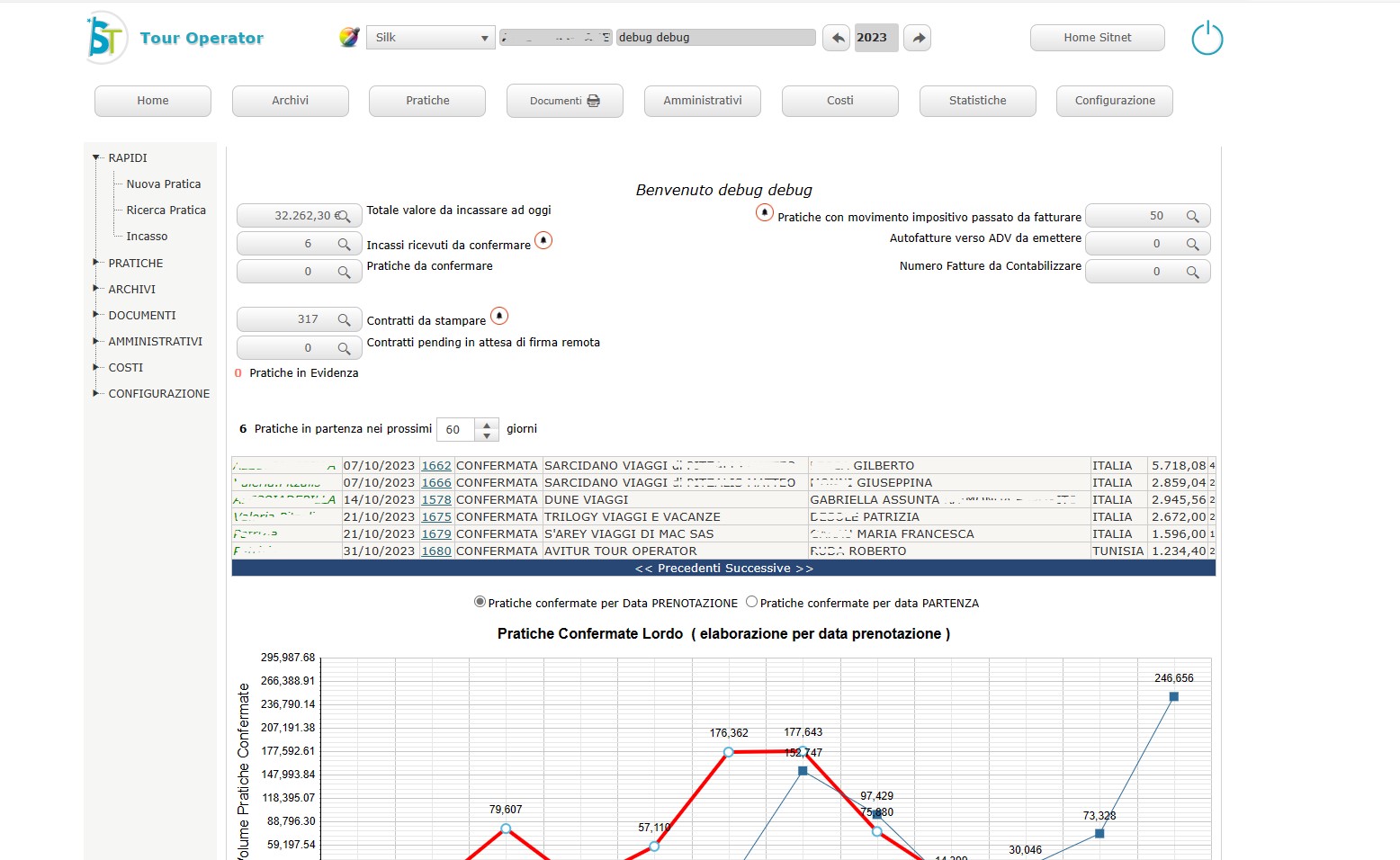Increase days stepper up arrow
This screenshot has height=860, width=1400.
coord(487,424)
